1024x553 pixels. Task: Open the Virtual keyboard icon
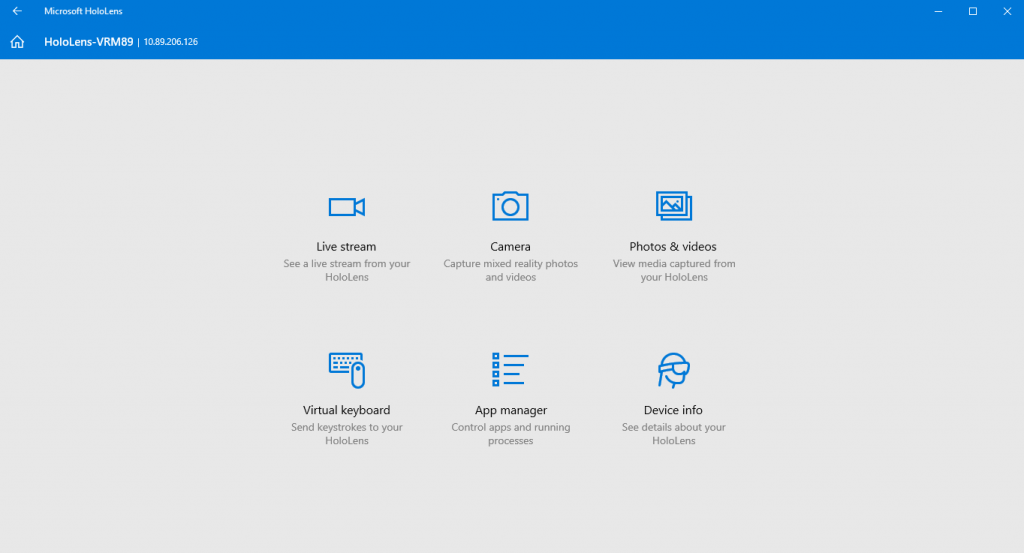347,370
